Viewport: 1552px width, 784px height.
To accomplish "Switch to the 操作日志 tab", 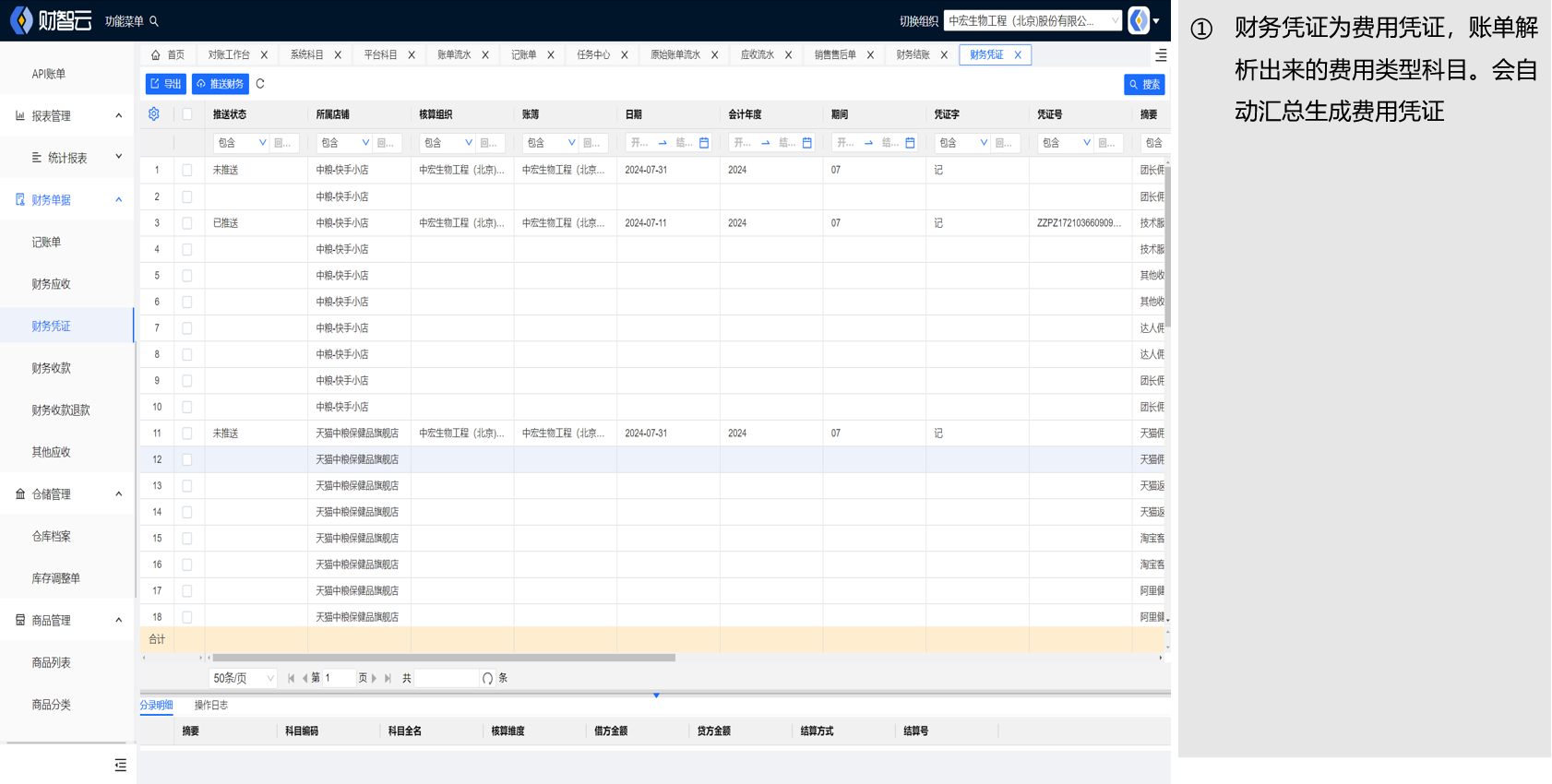I will click(x=210, y=706).
